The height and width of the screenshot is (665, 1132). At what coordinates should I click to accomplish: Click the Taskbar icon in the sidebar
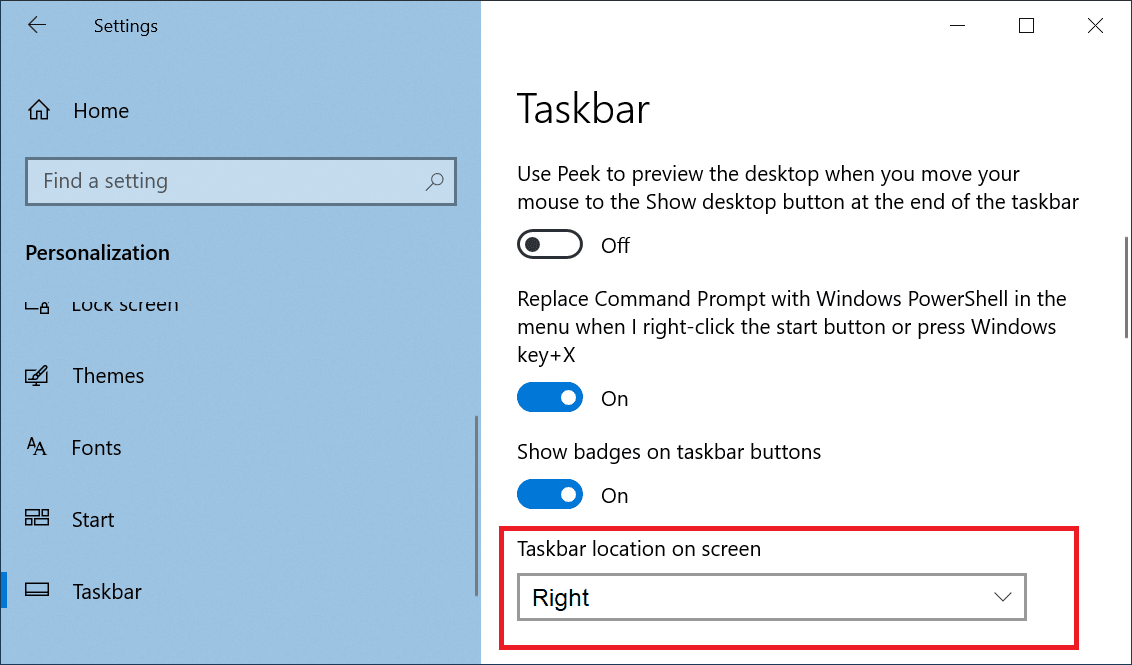pyautogui.click(x=36, y=591)
